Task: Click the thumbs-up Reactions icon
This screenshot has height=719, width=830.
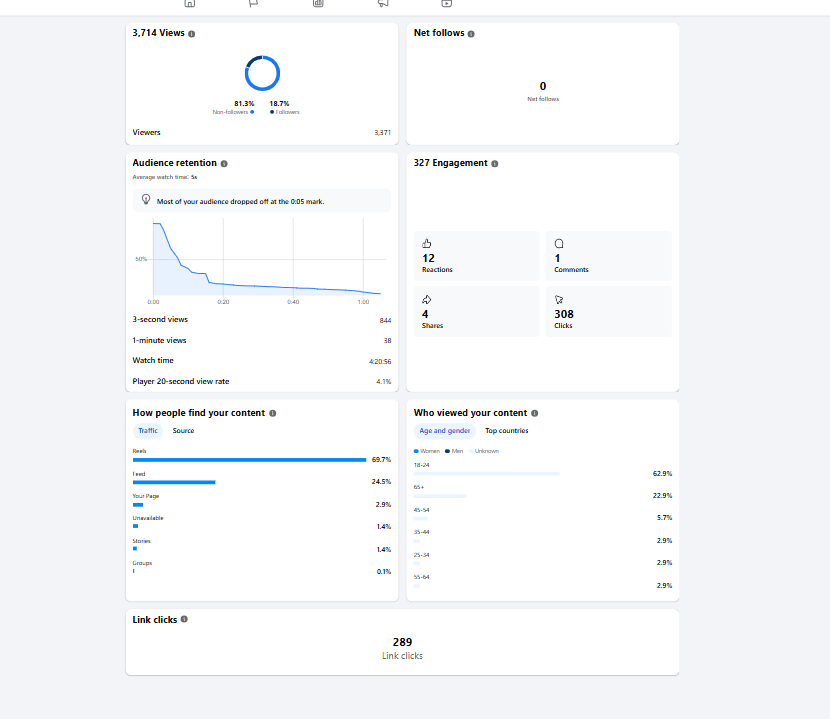Action: pyautogui.click(x=427, y=244)
